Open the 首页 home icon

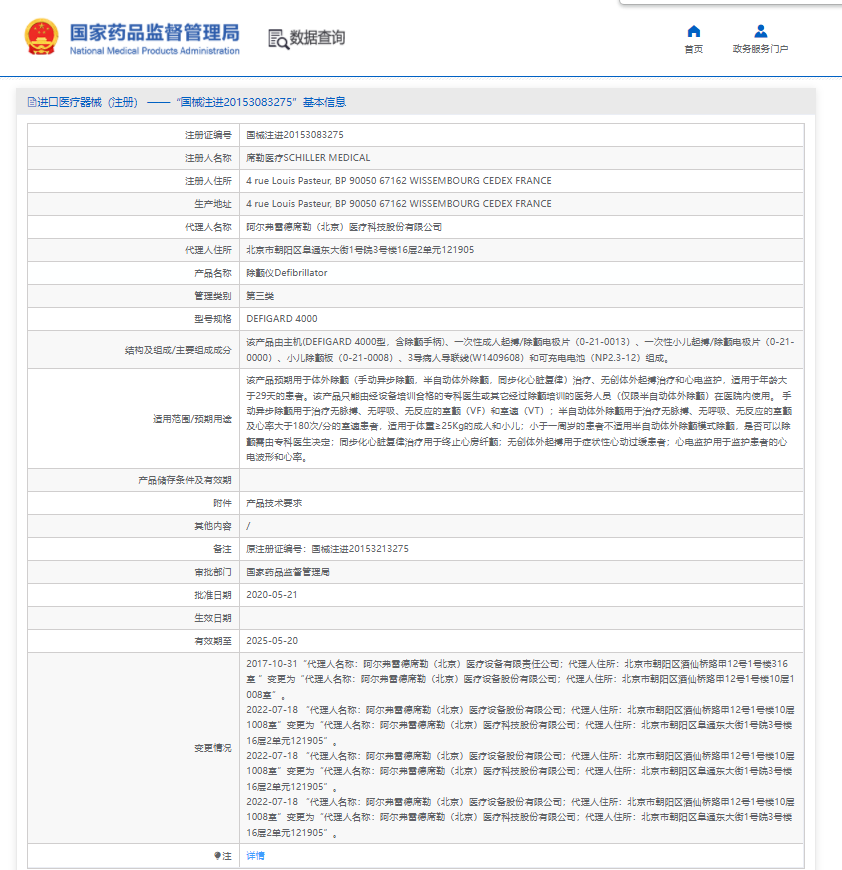click(x=693, y=31)
